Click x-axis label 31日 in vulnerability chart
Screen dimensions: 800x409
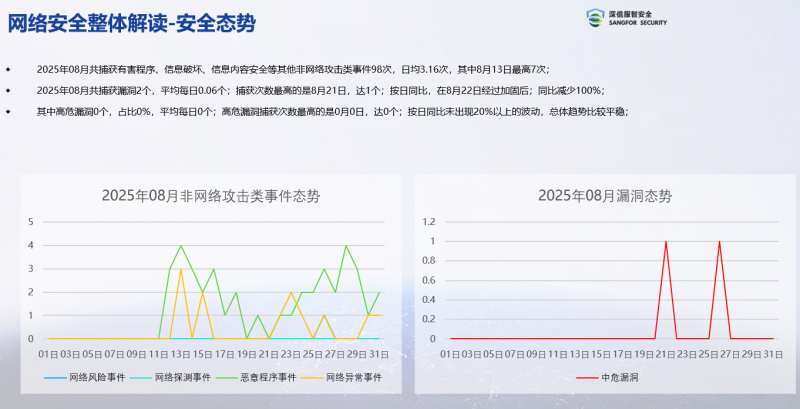click(773, 353)
